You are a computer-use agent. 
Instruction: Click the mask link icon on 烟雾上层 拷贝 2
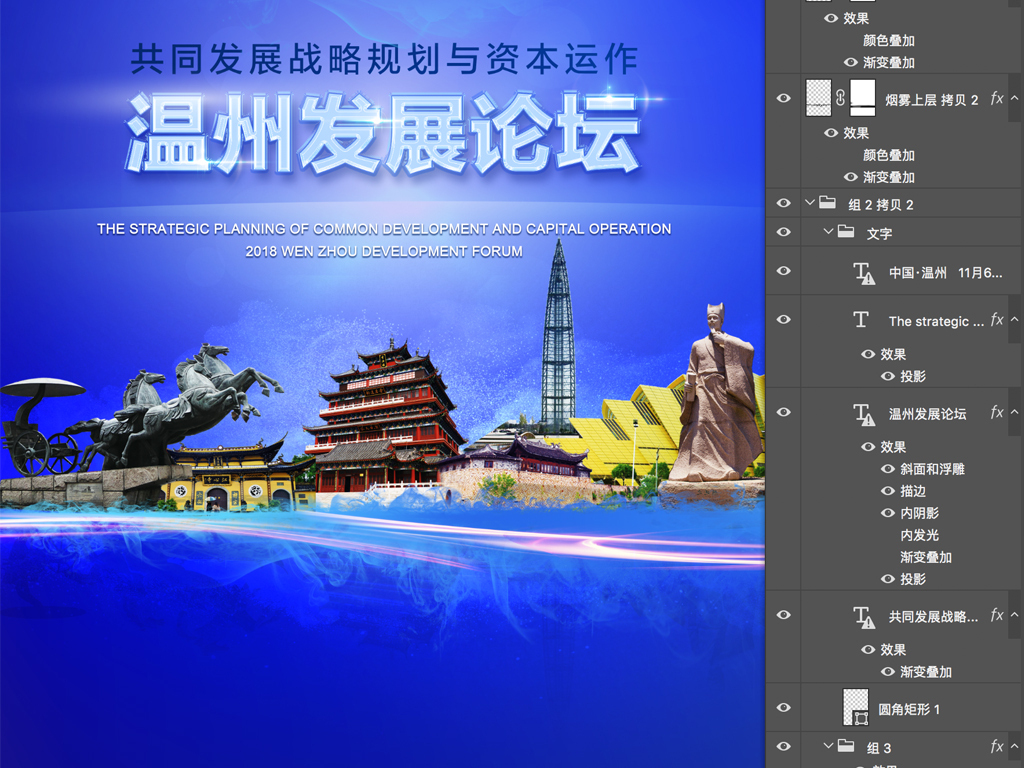[841, 98]
